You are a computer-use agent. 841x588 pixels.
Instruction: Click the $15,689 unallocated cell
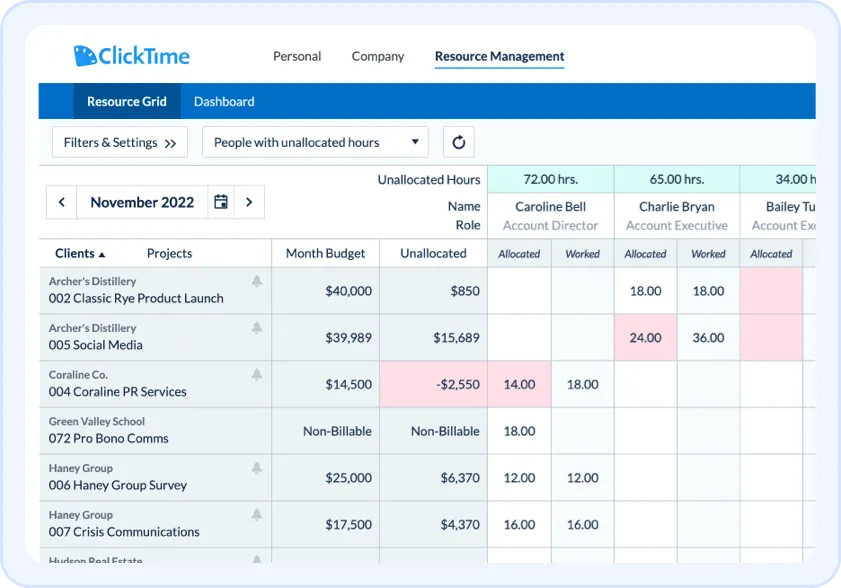[x=433, y=337]
